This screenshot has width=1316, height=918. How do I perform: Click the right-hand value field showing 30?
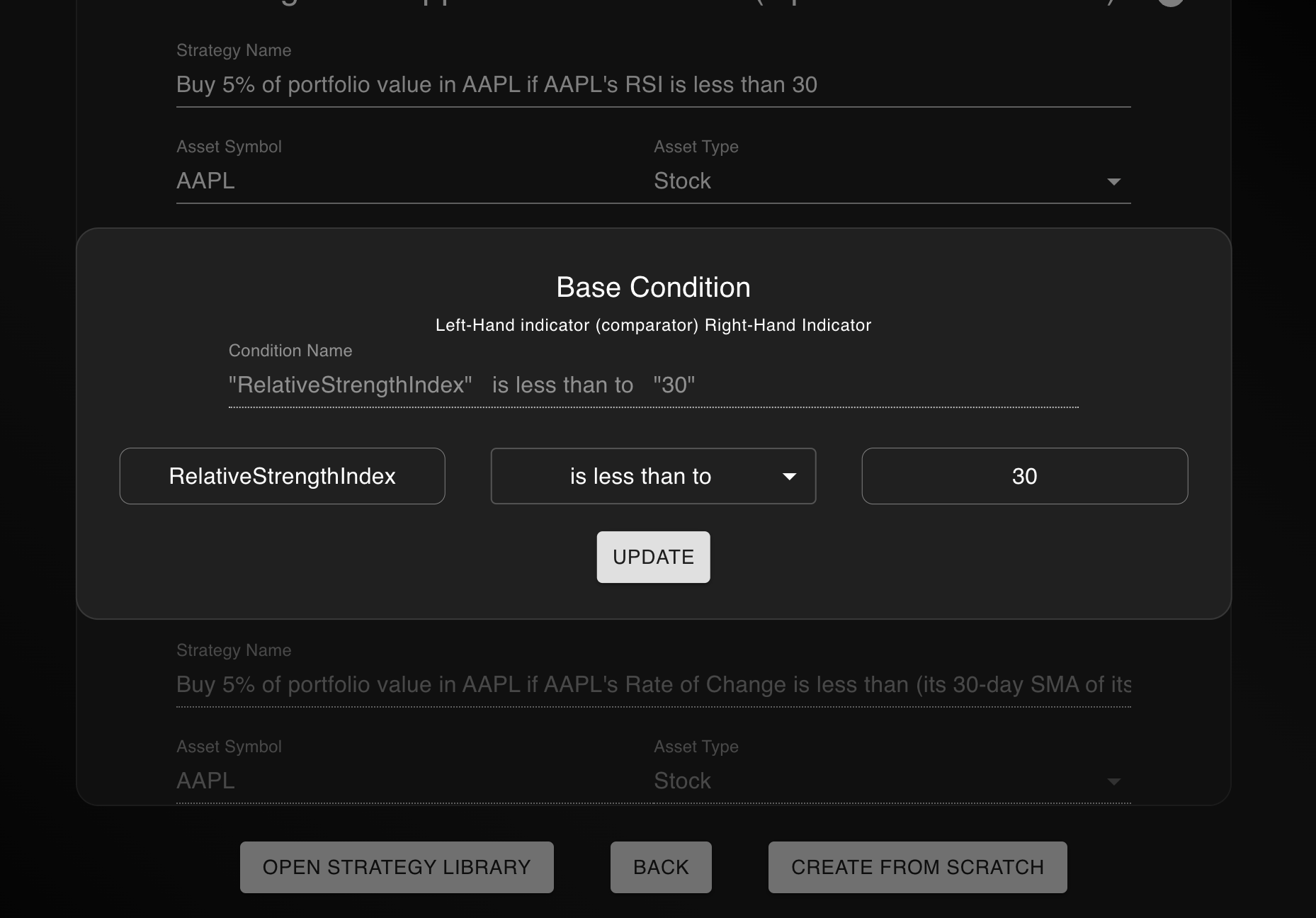click(1024, 476)
